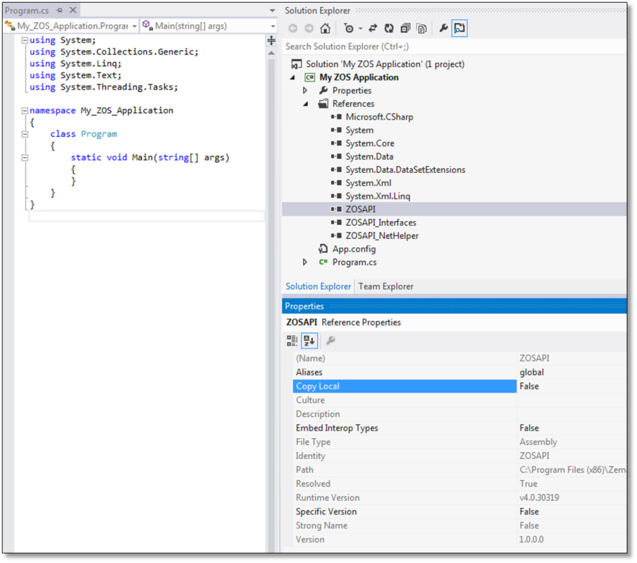Click the Alphabetical sort icon in Properties
Screen dimensions: 637x563
click(x=309, y=340)
